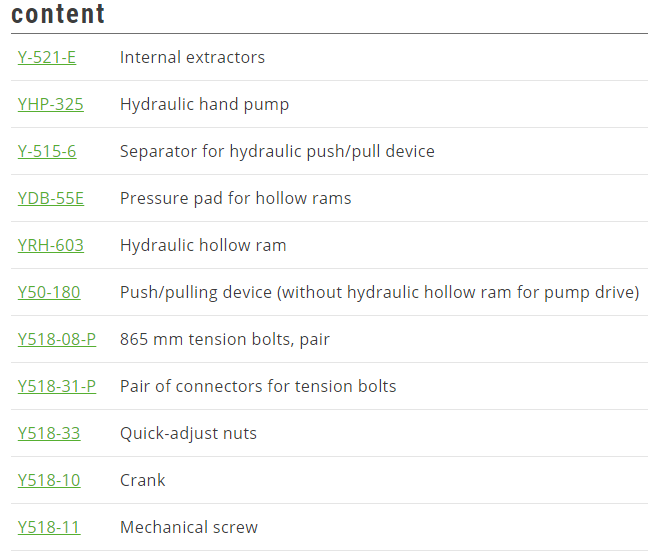
Task: Open the Y518-08-P tension bolts link
Action: [x=57, y=340]
